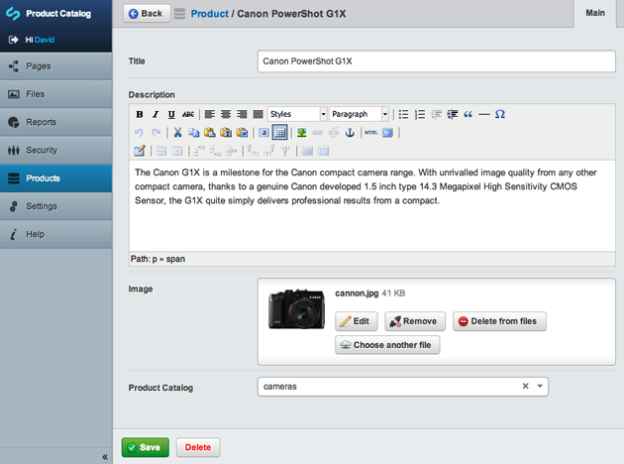Screen dimensions: 624x464
Task: Paste as plain text
Action: 226,133
